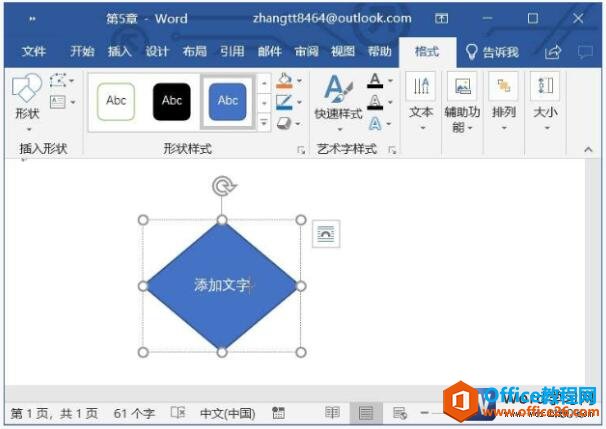Click the Share icon in ribbon header
Image resolution: width=606 pixels, height=429 pixels.
(553, 52)
